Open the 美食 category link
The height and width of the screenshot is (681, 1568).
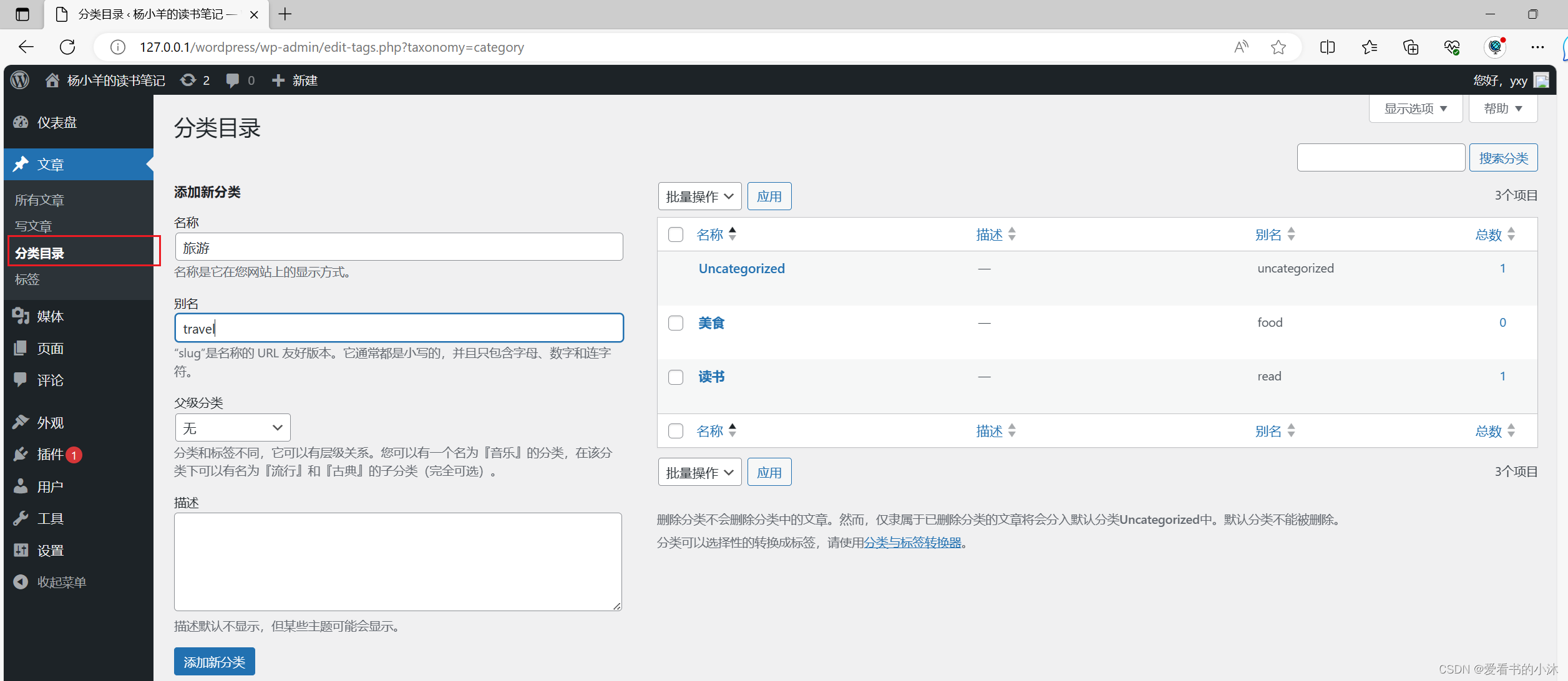point(711,323)
